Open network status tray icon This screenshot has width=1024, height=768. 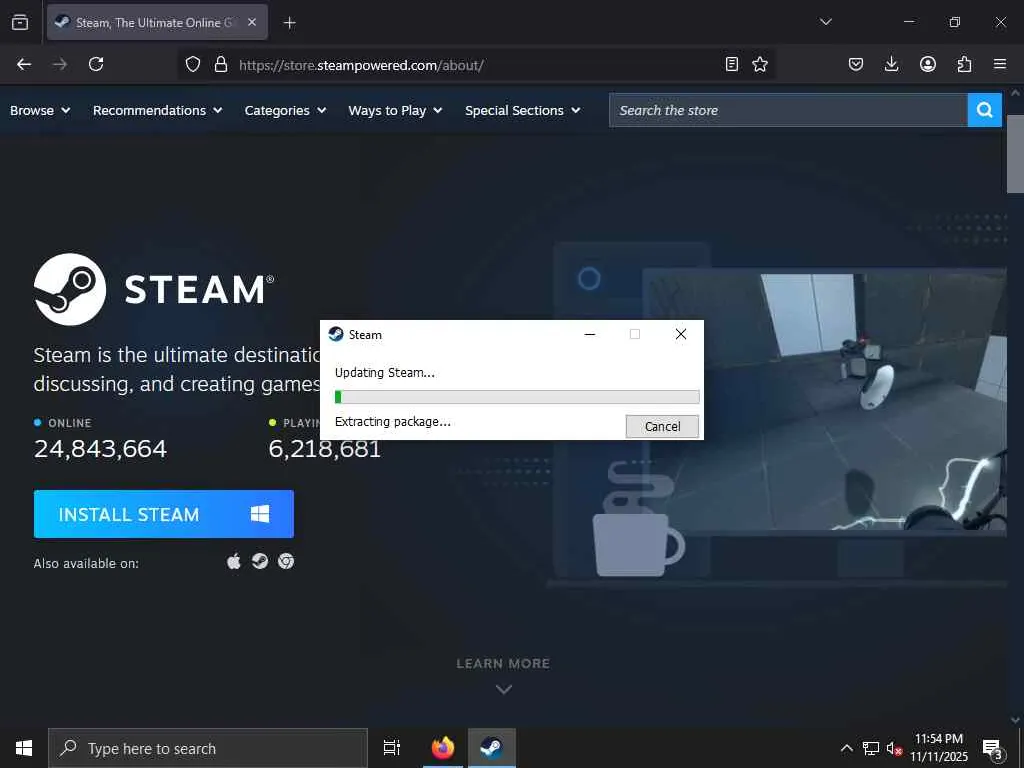(871, 748)
